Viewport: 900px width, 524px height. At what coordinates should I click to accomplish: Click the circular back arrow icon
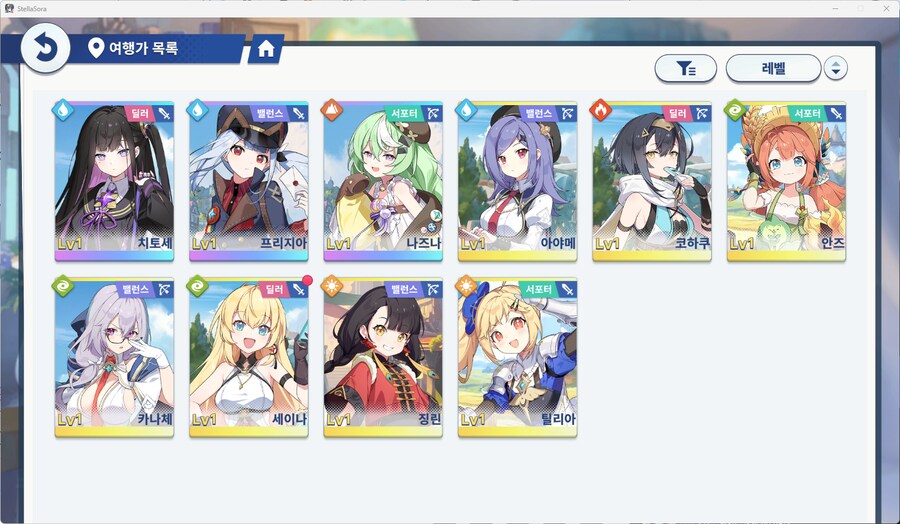point(45,48)
